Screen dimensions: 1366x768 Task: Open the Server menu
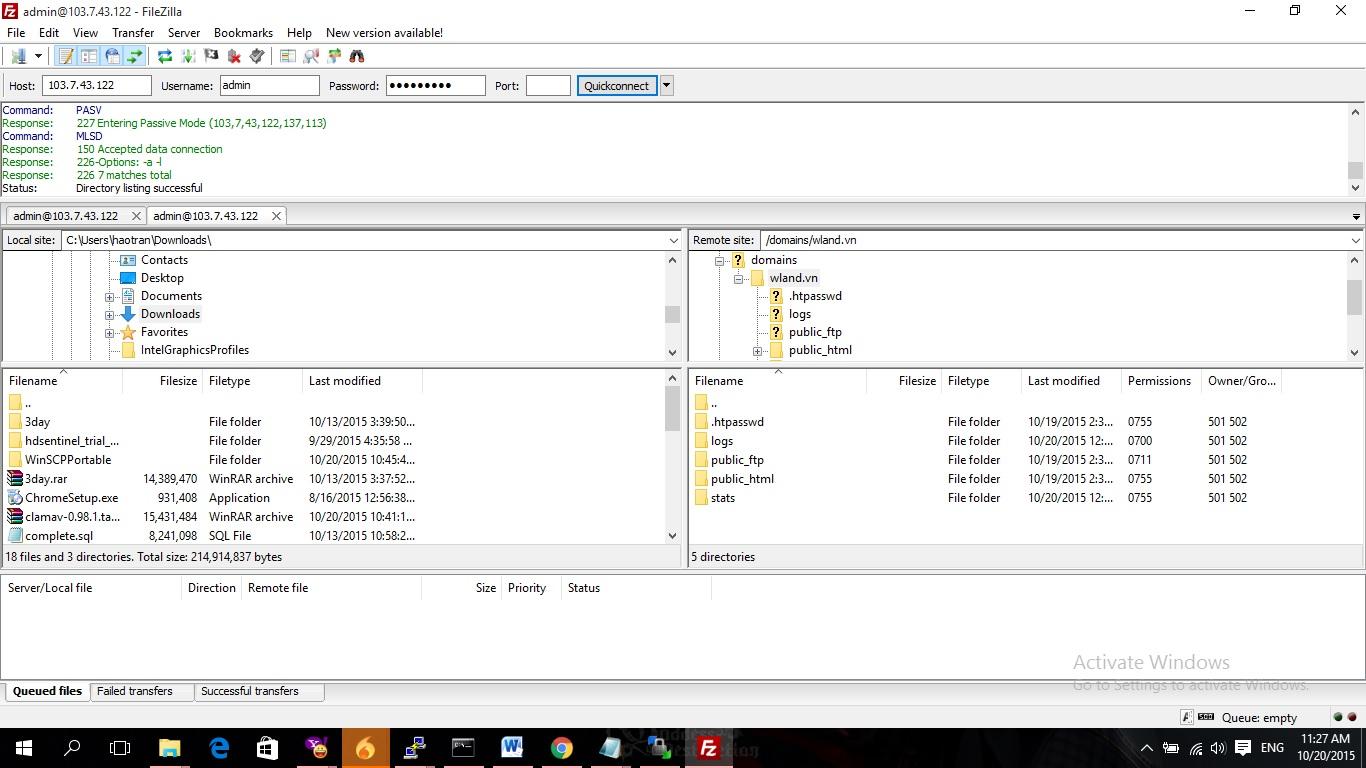pos(184,32)
